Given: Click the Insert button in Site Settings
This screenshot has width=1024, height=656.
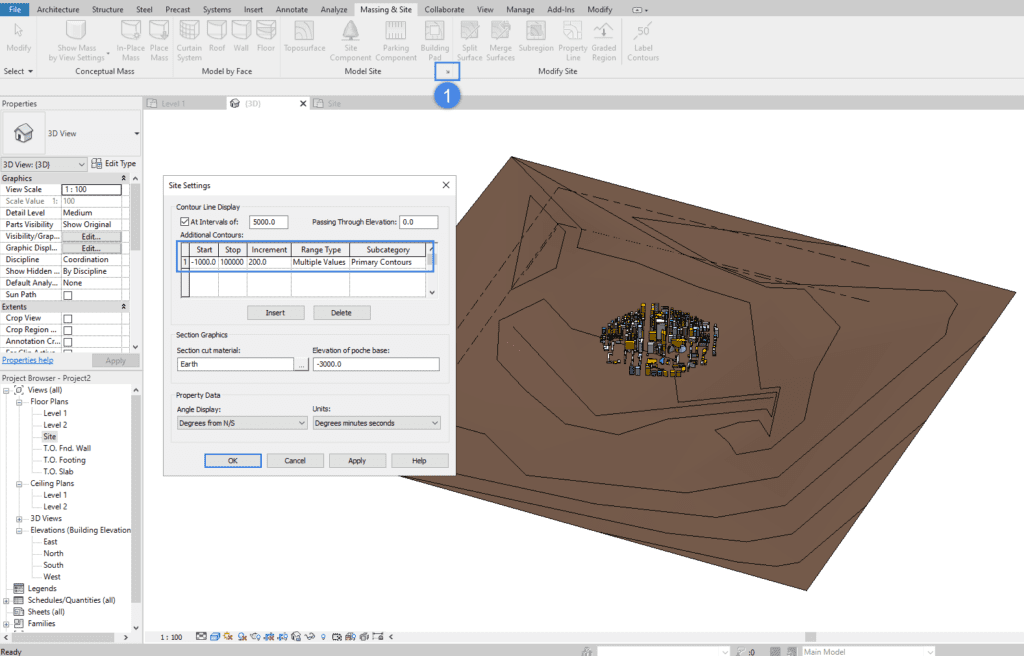Looking at the screenshot, I should click(x=275, y=312).
